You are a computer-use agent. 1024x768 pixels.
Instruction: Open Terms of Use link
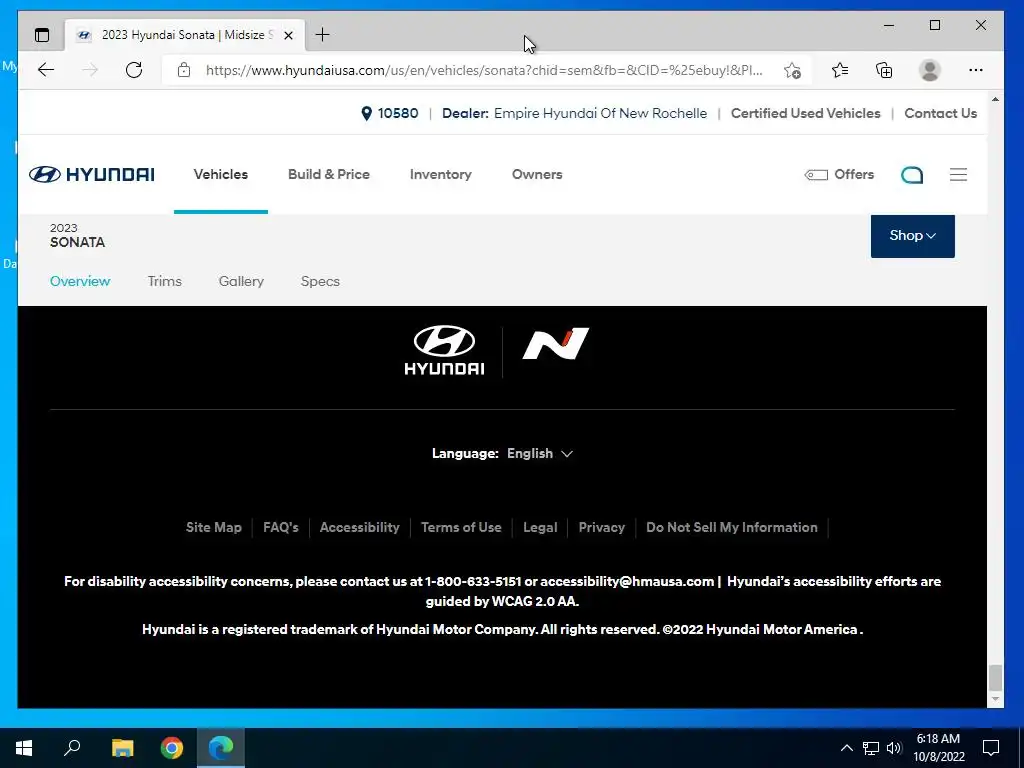click(x=461, y=527)
